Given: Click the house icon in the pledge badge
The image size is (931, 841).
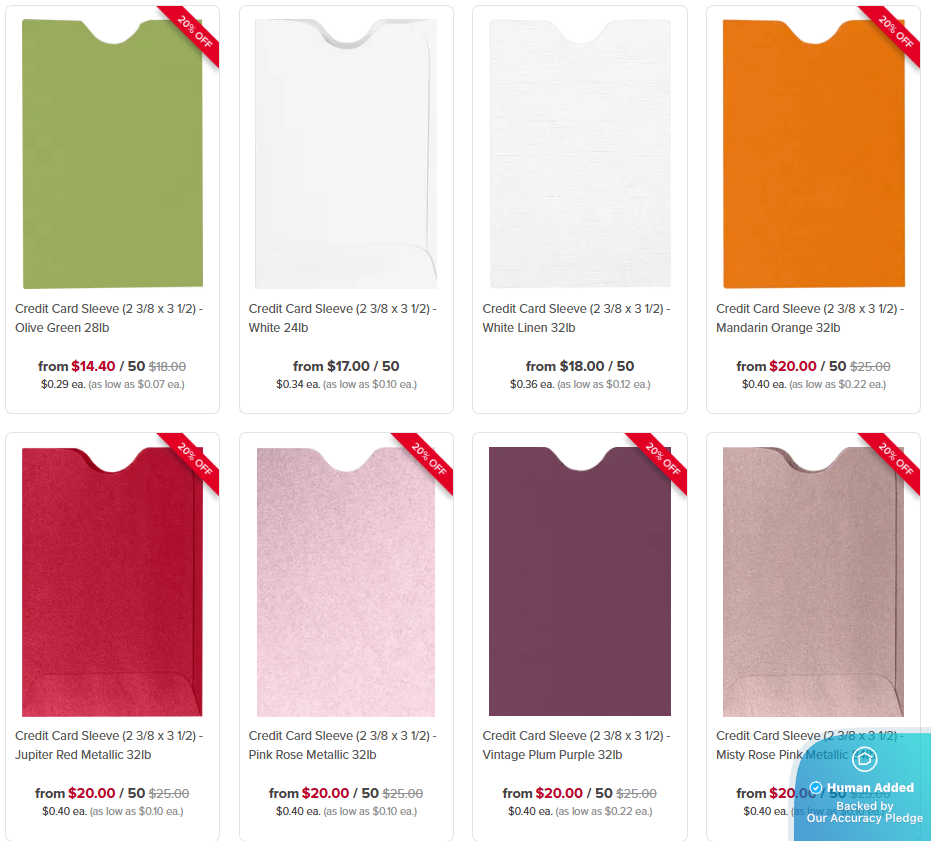Looking at the screenshot, I should point(864,758).
